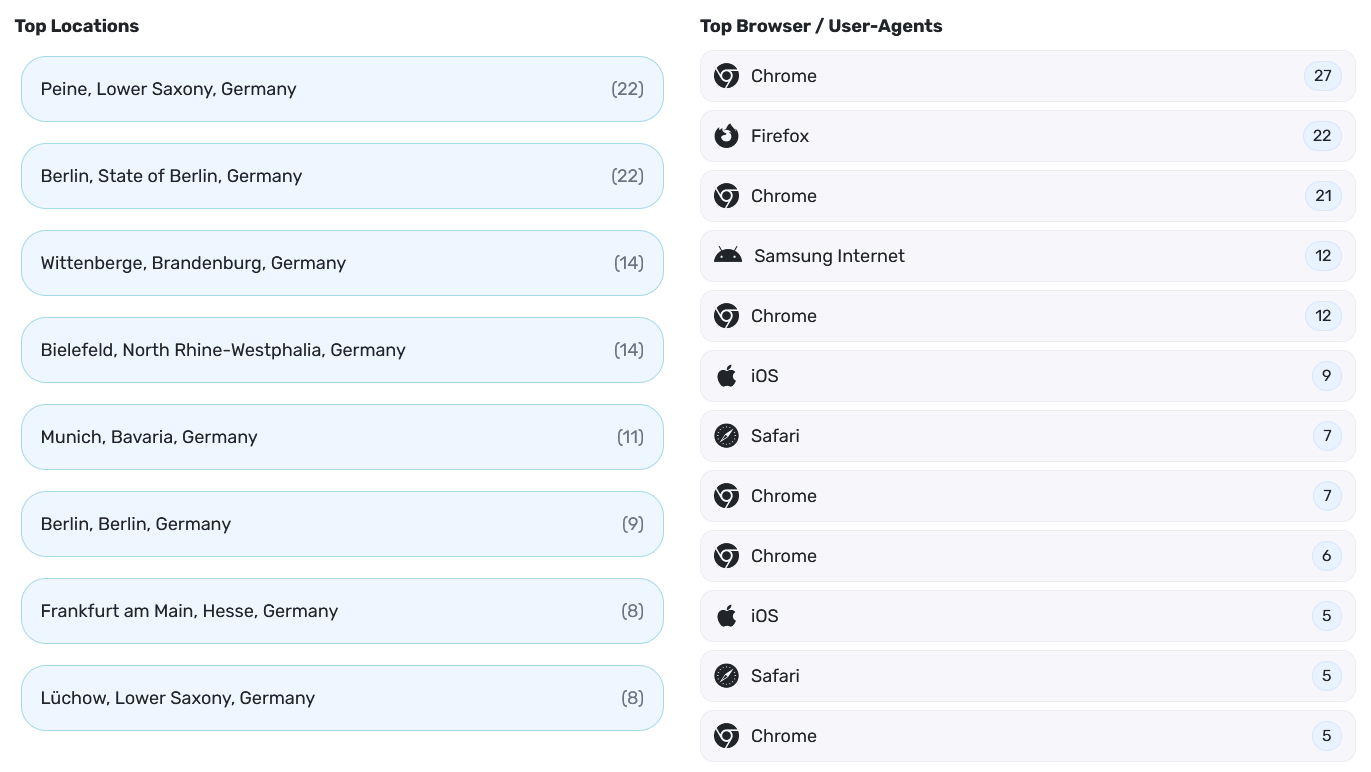Click the iOS Apple icon with count 9
Viewport: 1371px width, 772px height.
point(726,376)
